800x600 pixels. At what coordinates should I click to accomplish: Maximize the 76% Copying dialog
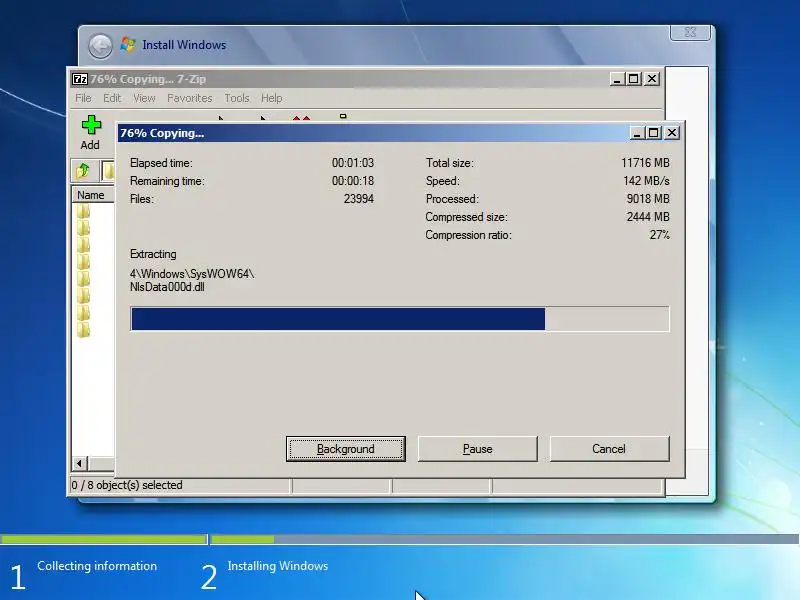point(654,133)
